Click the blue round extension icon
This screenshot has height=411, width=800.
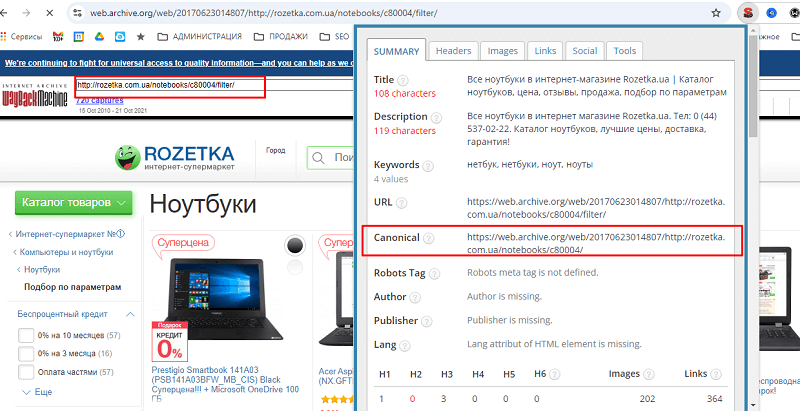(771, 13)
